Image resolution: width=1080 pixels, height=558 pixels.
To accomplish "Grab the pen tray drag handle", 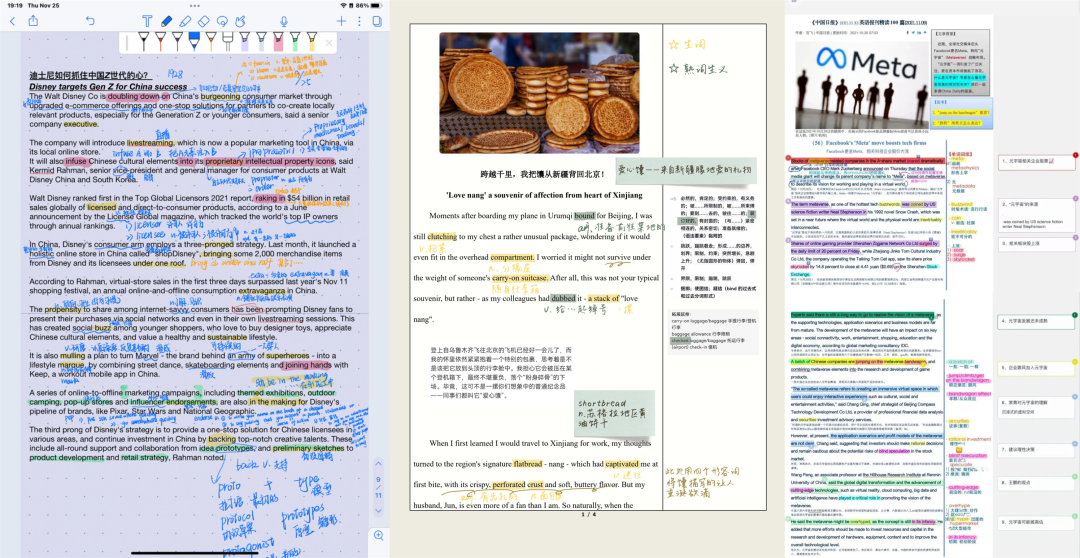I will click(127, 43).
